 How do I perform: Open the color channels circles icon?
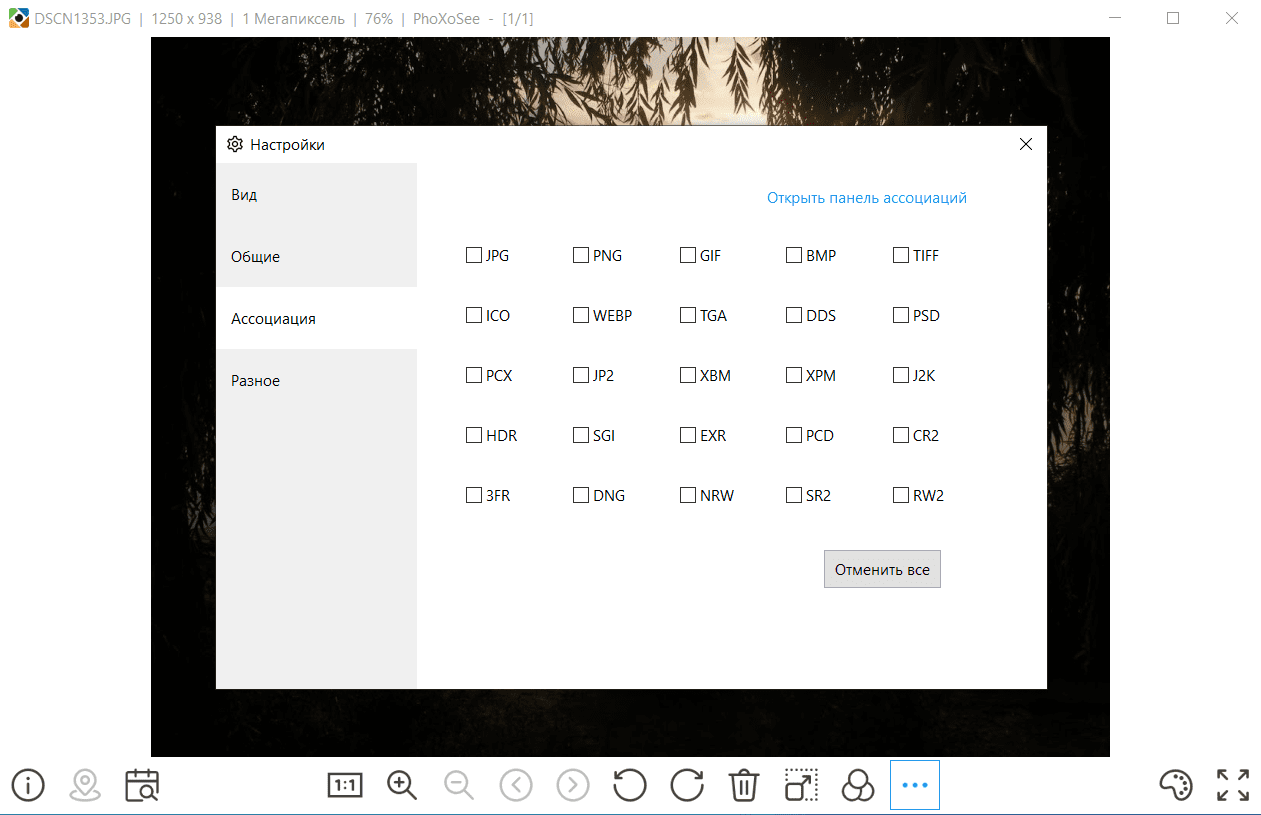pyautogui.click(x=858, y=785)
